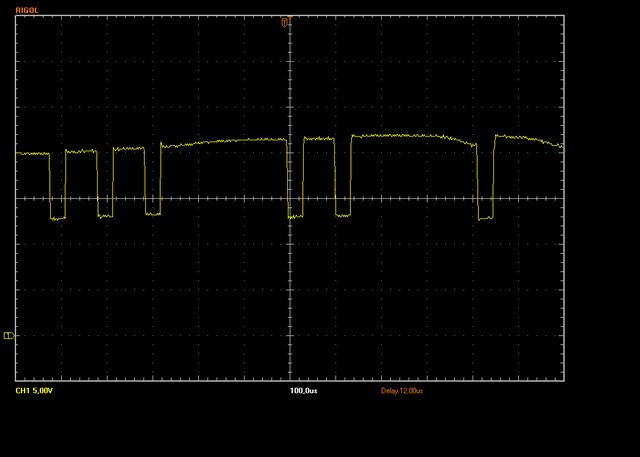Select the orange trigger position marker at top
Screen dimensions: 640x457
[286, 21]
